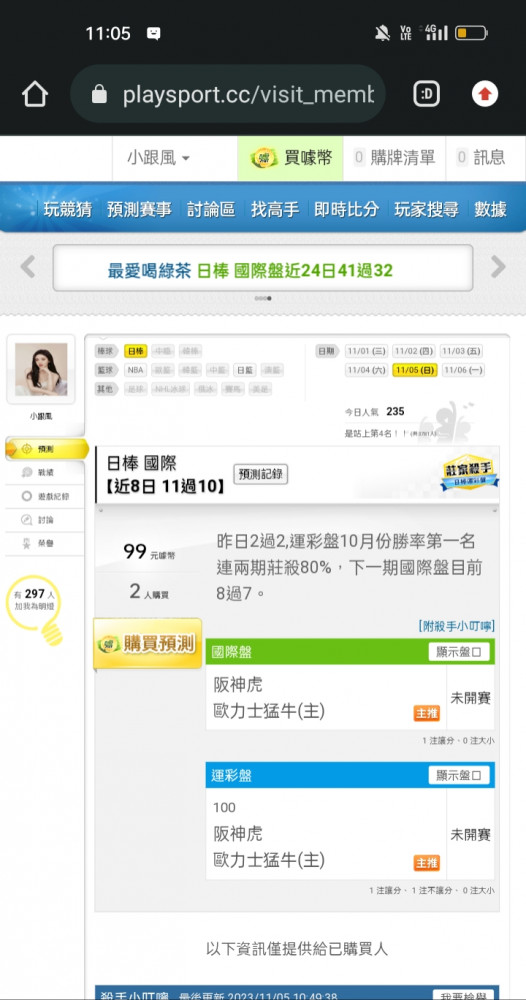The height and width of the screenshot is (1000, 526).
Task: Expand the 小跟風 account dropdown
Action: coord(159,158)
